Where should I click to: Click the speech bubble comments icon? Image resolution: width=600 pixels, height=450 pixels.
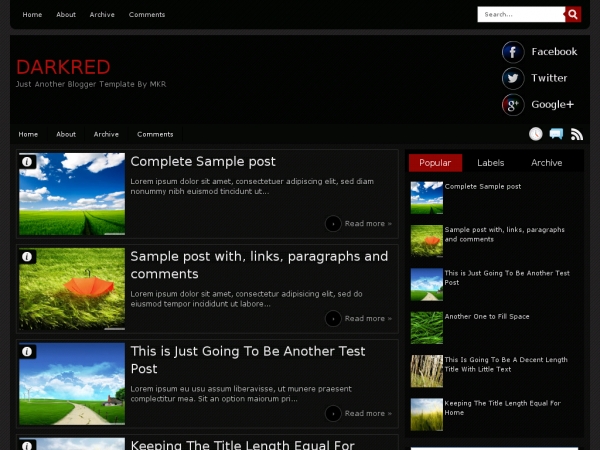pos(556,134)
